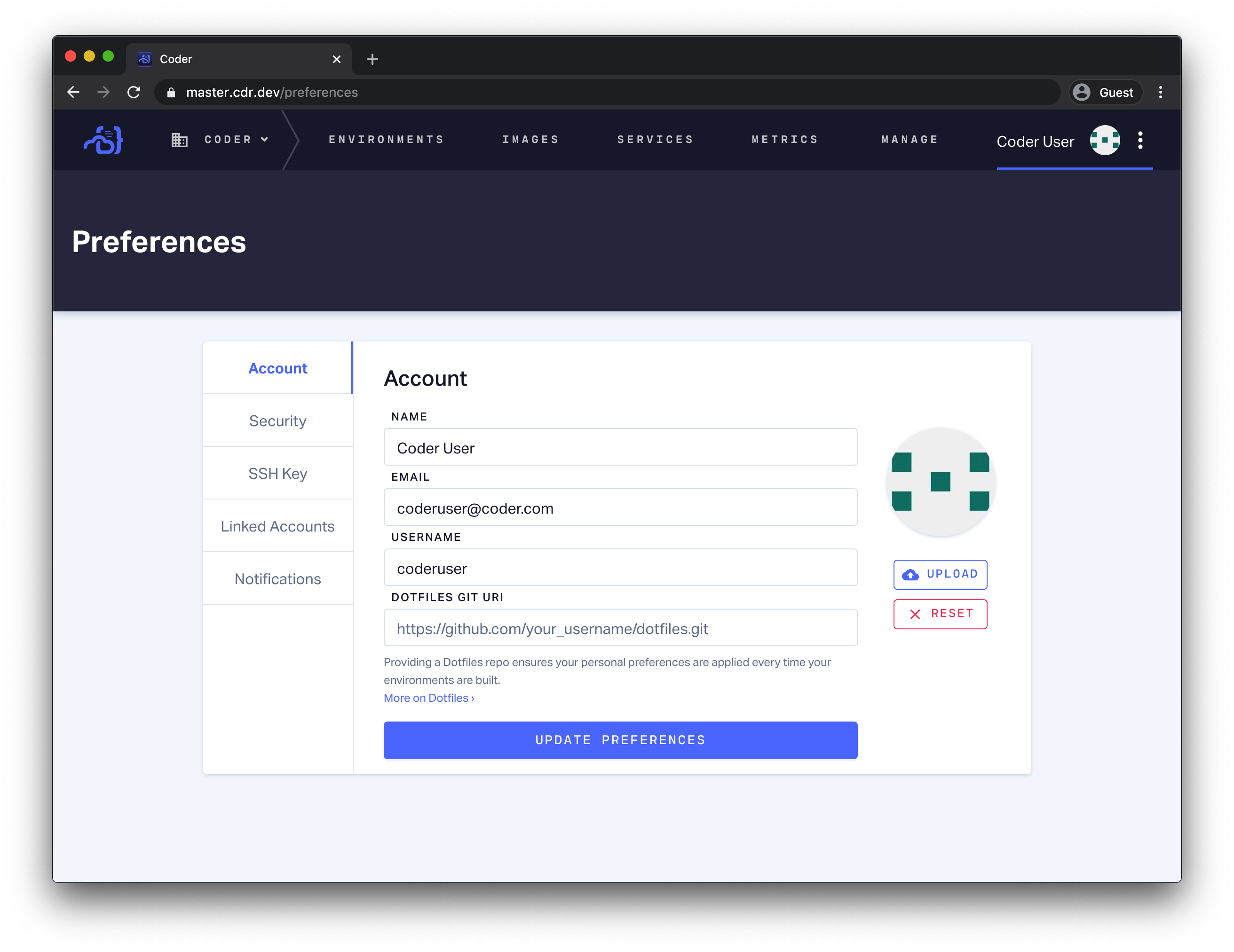Click the Upload avatar button
The image size is (1234, 952).
(940, 574)
